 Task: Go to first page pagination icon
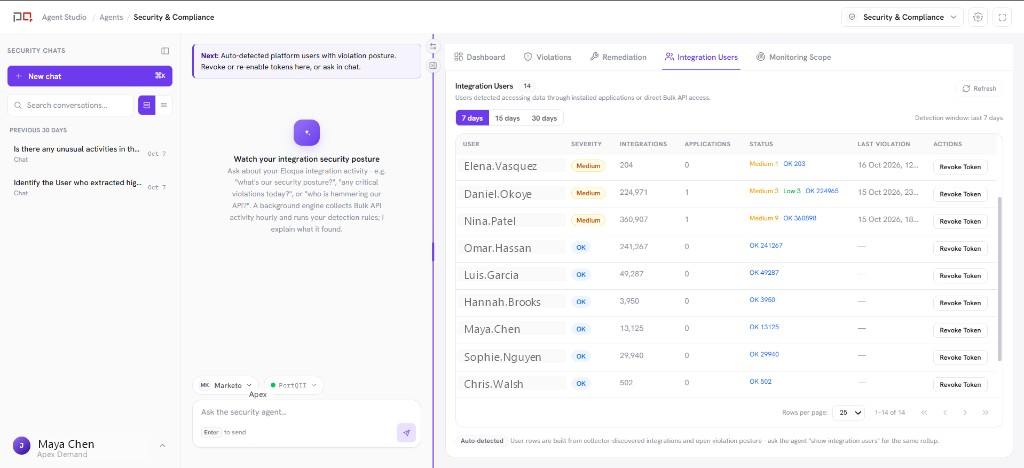pos(924,413)
